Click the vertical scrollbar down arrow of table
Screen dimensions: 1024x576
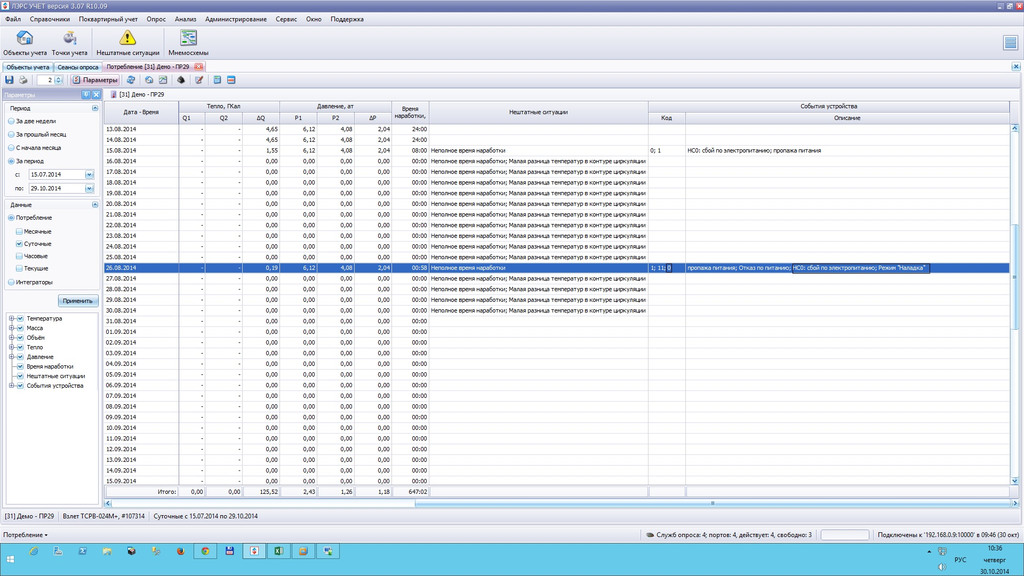tap(1014, 481)
